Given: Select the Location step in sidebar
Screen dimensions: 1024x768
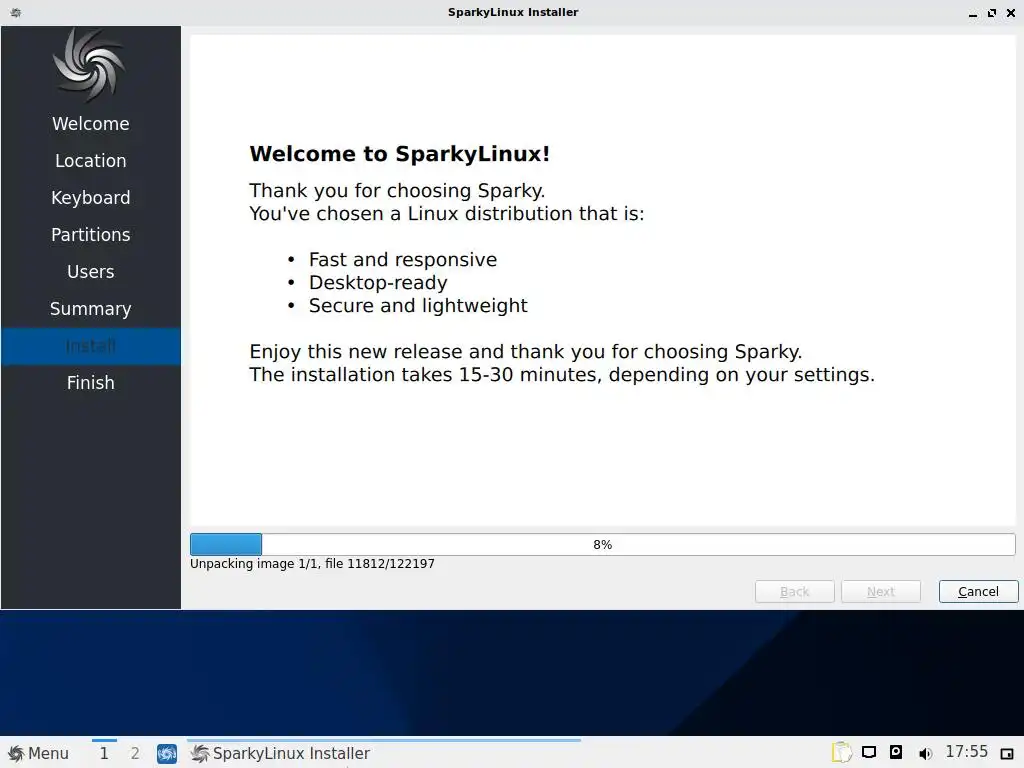Looking at the screenshot, I should pos(91,161).
